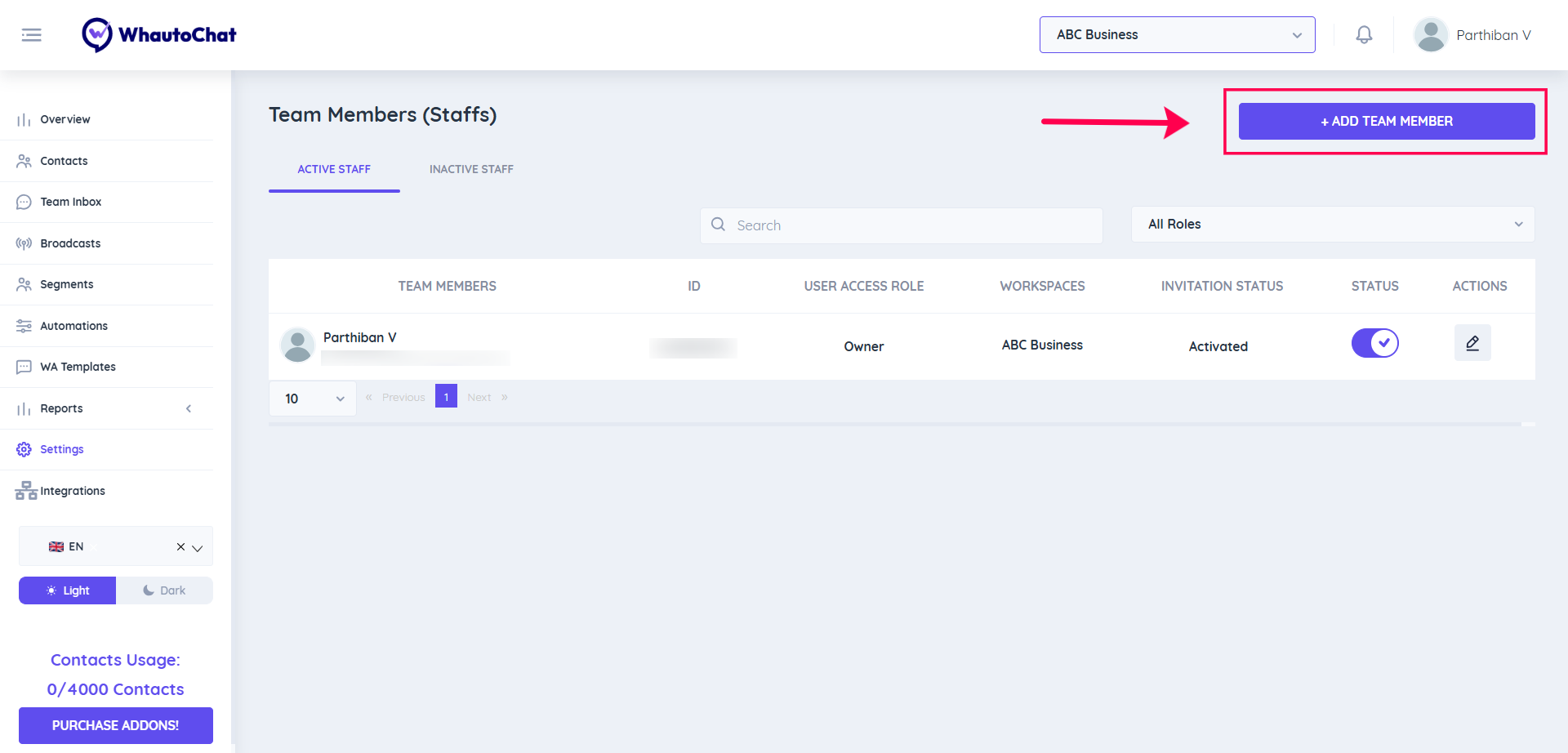Image resolution: width=1568 pixels, height=753 pixels.
Task: Open the ABC Business workspace dropdown
Action: tap(1177, 35)
